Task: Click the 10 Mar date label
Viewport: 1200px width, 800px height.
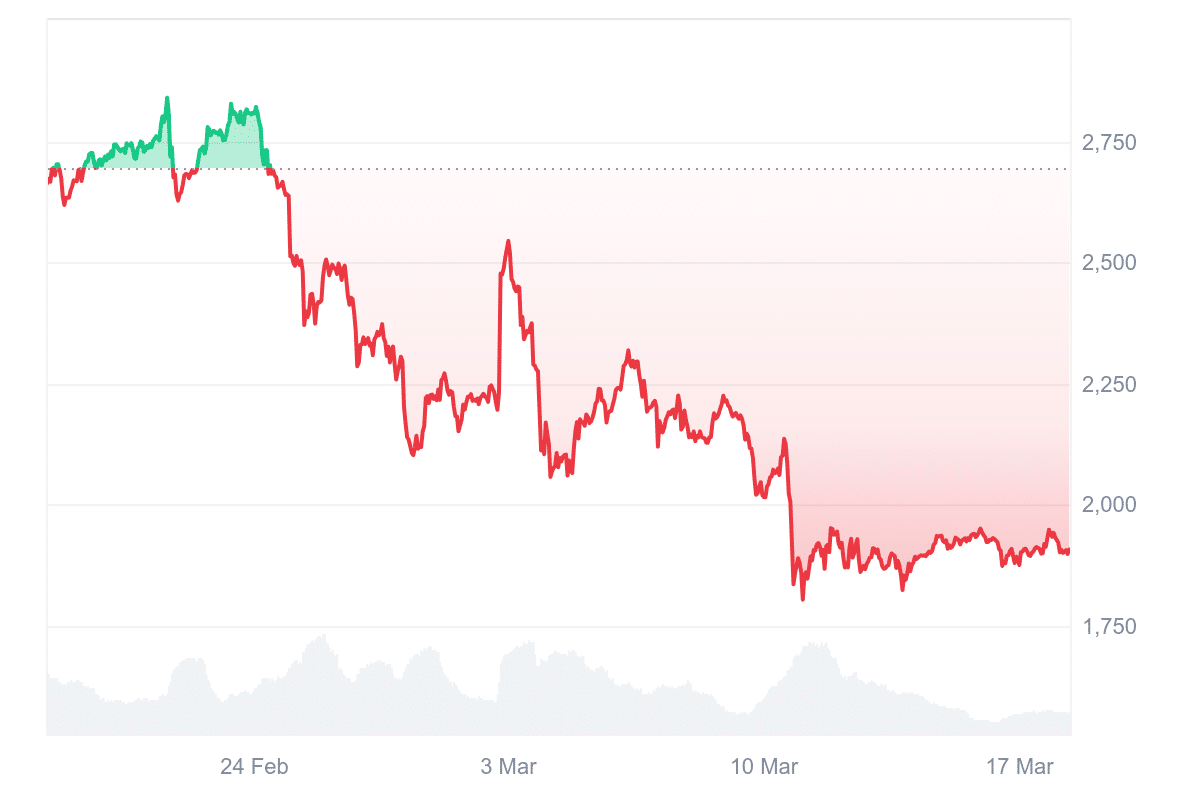Action: point(764,767)
